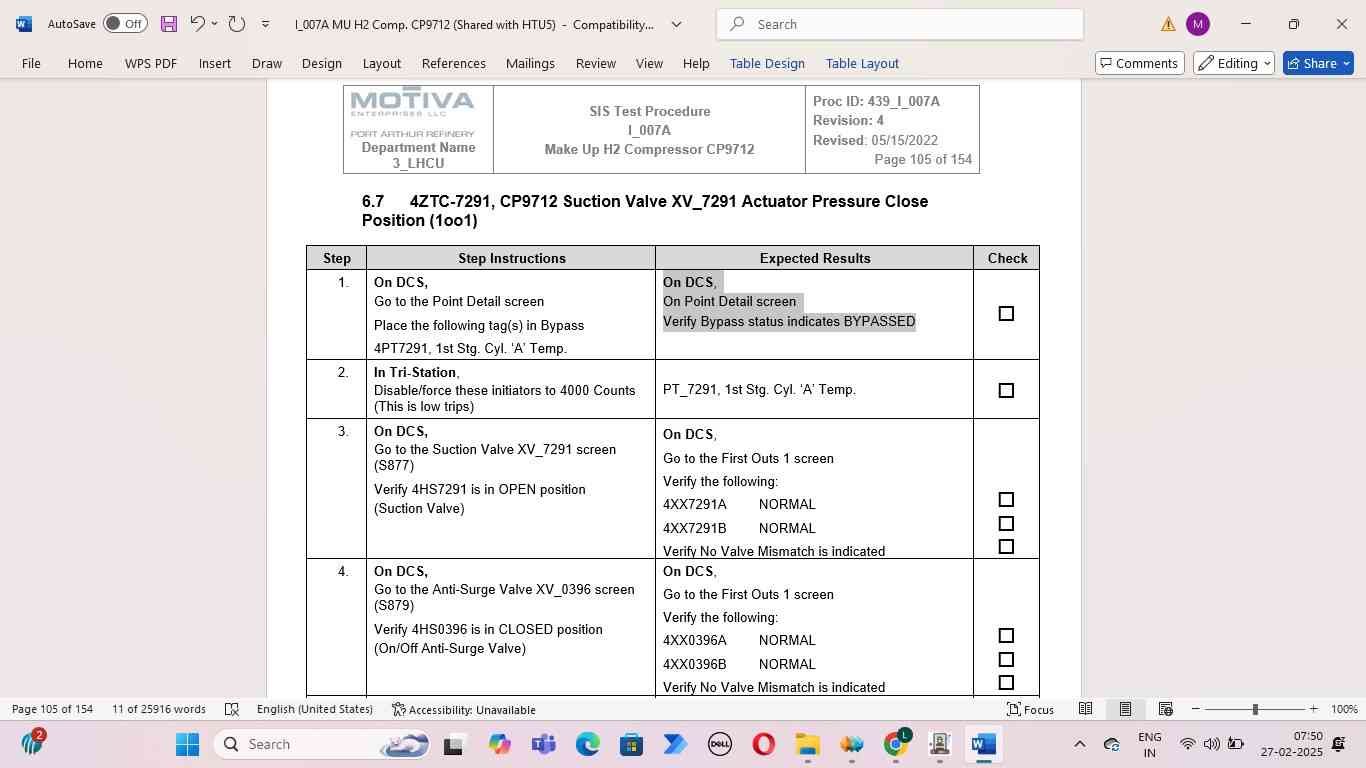Check the box beside 4XX7291A NORMAL
This screenshot has height=768, width=1366.
pyautogui.click(x=1006, y=500)
